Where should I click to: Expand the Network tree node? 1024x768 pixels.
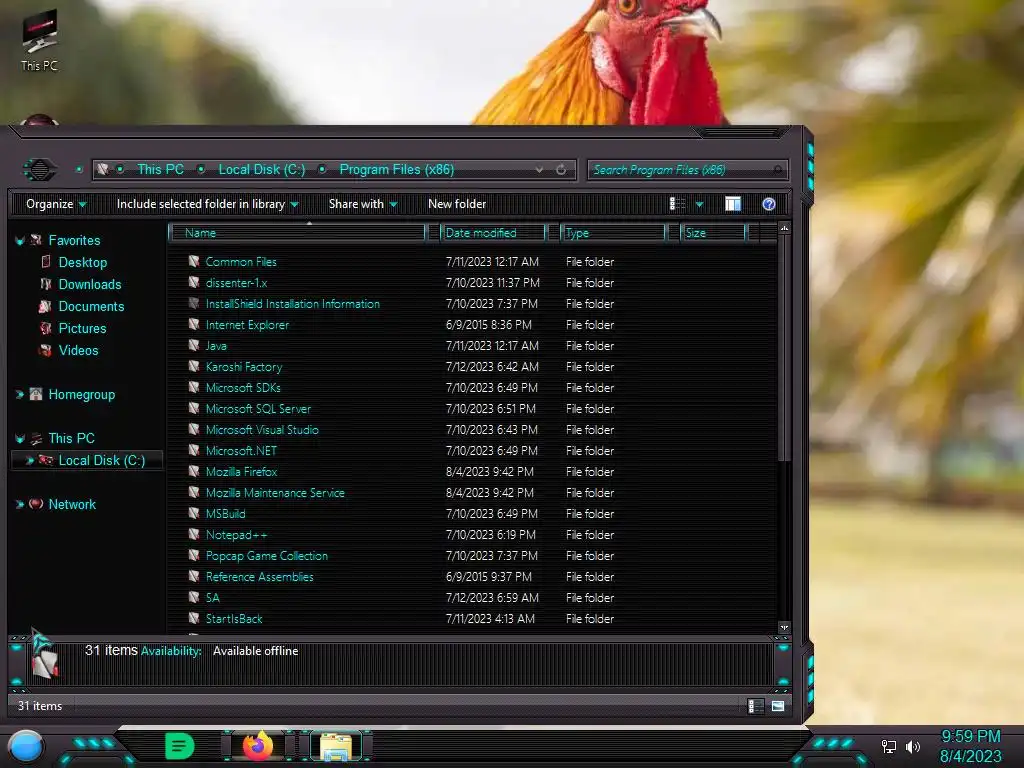(x=20, y=504)
